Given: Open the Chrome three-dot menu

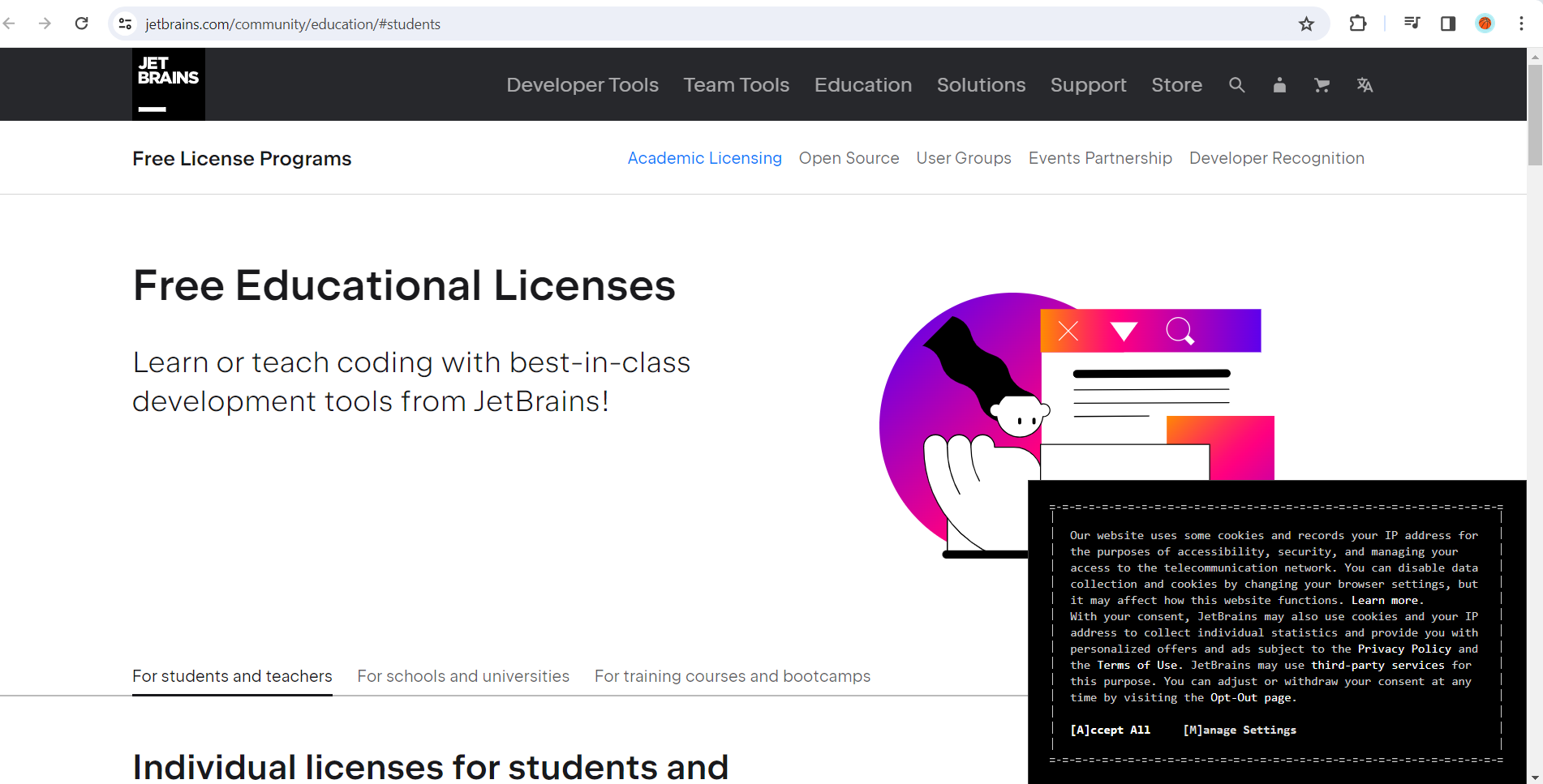Looking at the screenshot, I should pos(1521,24).
